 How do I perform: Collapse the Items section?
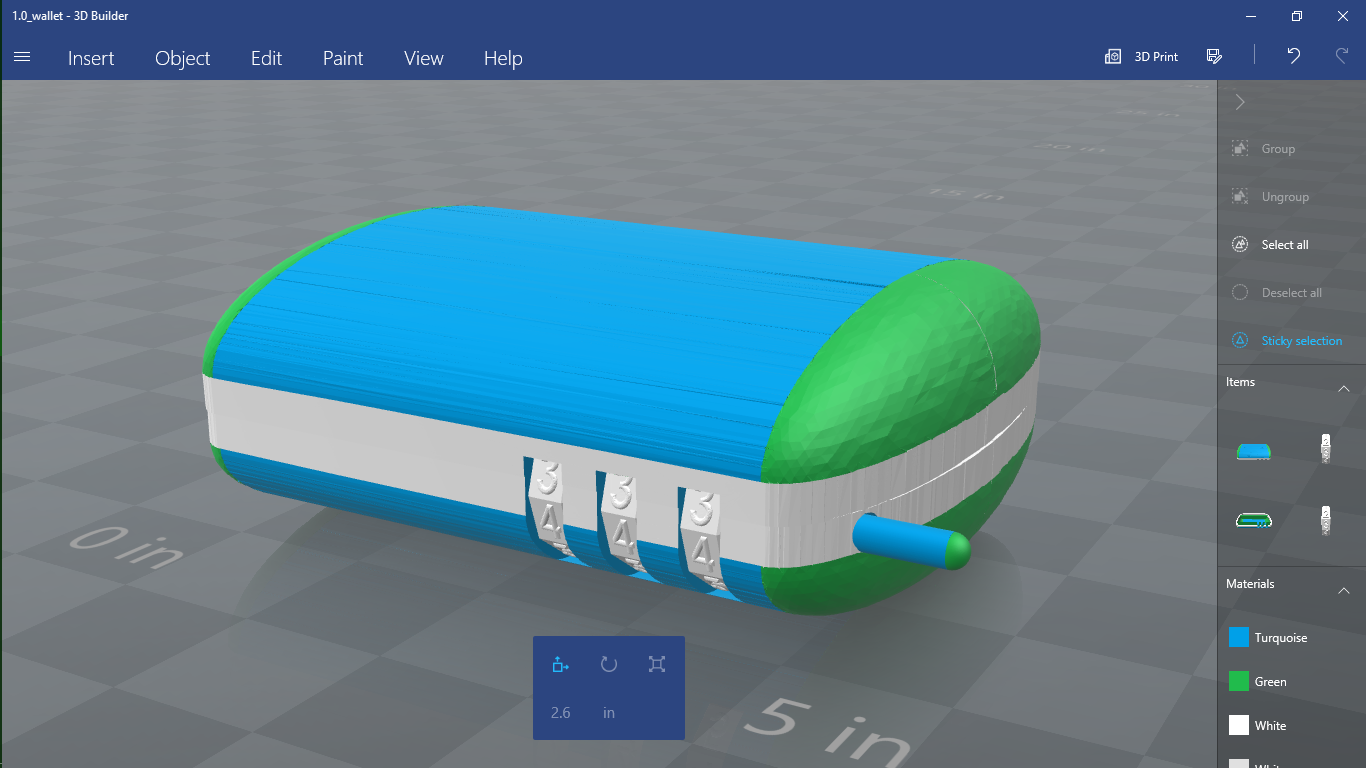point(1344,388)
